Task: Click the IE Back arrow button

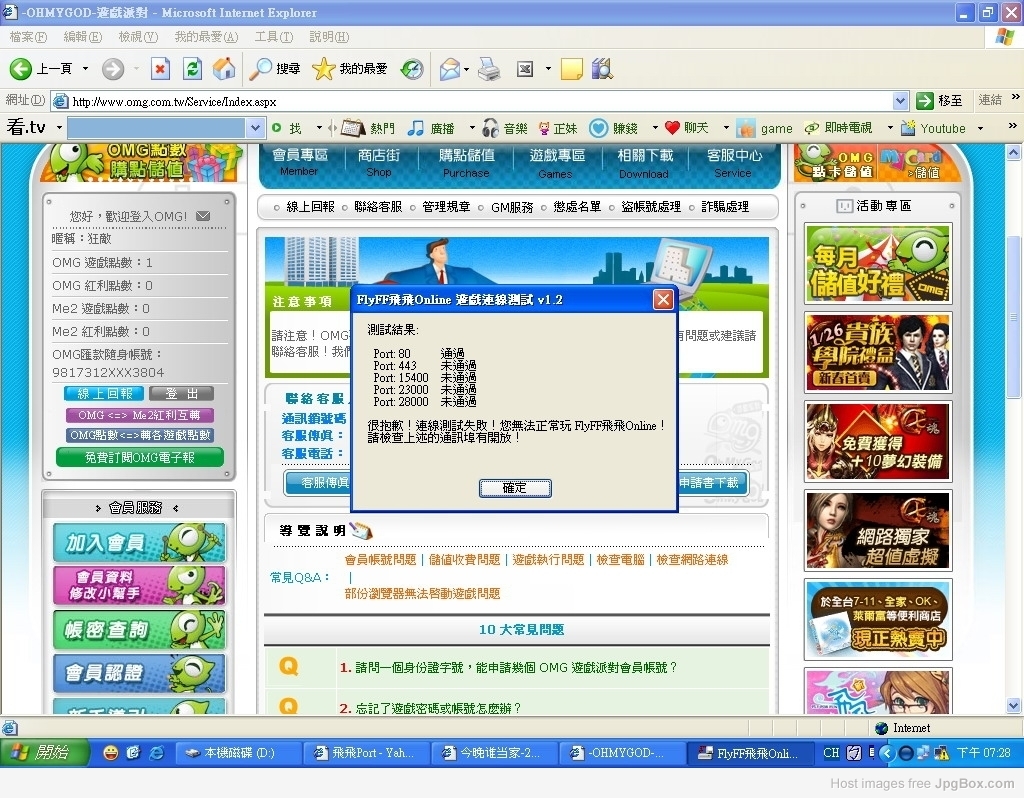Action: click(22, 69)
